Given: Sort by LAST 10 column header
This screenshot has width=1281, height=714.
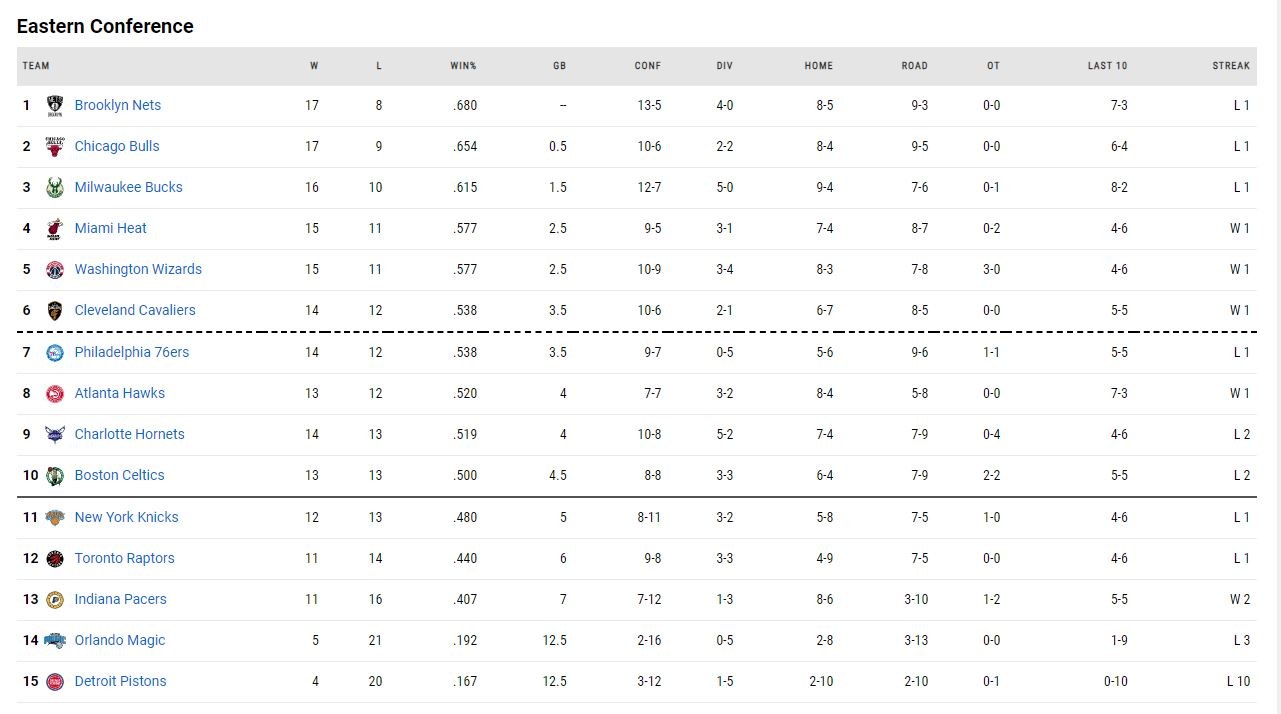Looking at the screenshot, I should [x=1107, y=66].
